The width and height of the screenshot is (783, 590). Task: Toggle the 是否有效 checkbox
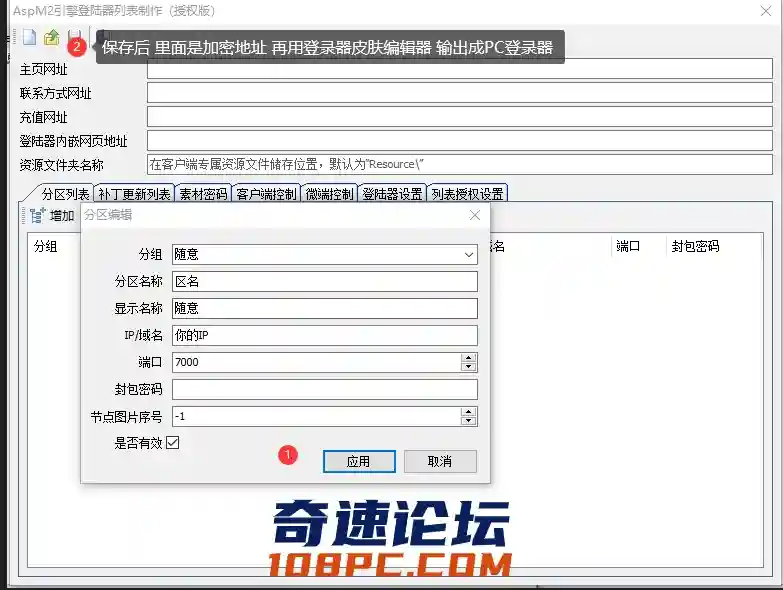[x=173, y=443]
